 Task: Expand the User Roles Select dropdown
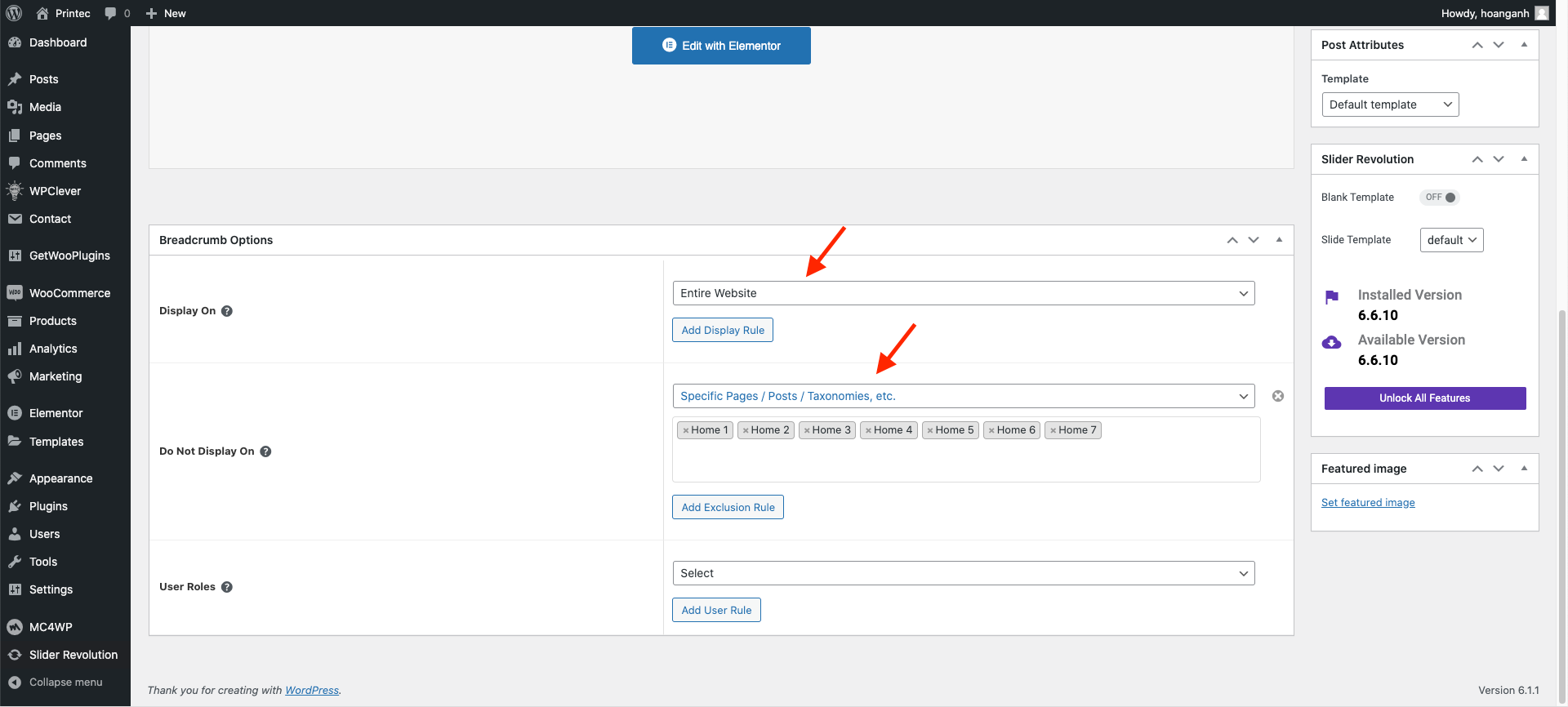(963, 573)
